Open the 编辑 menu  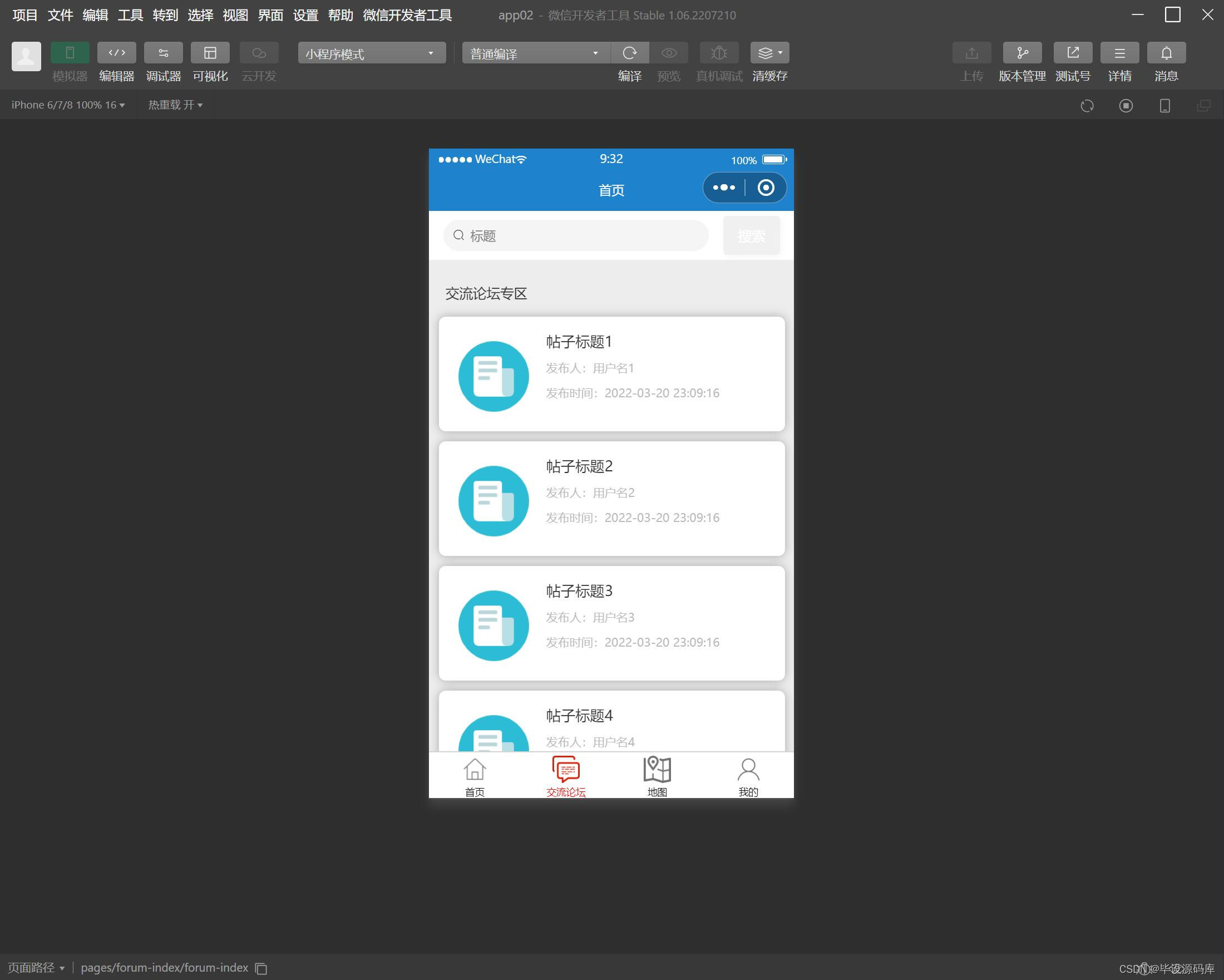pyautogui.click(x=95, y=16)
